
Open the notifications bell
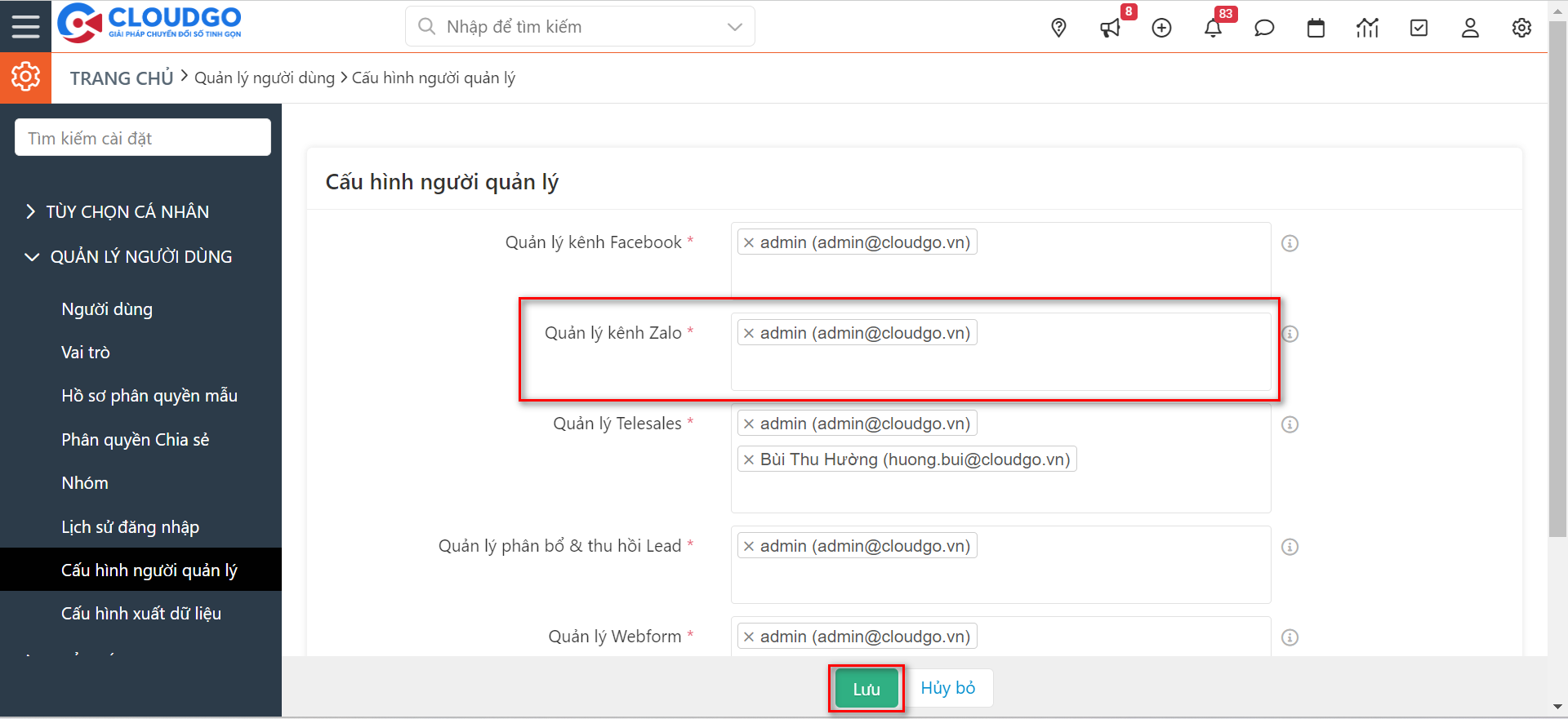point(1213,29)
